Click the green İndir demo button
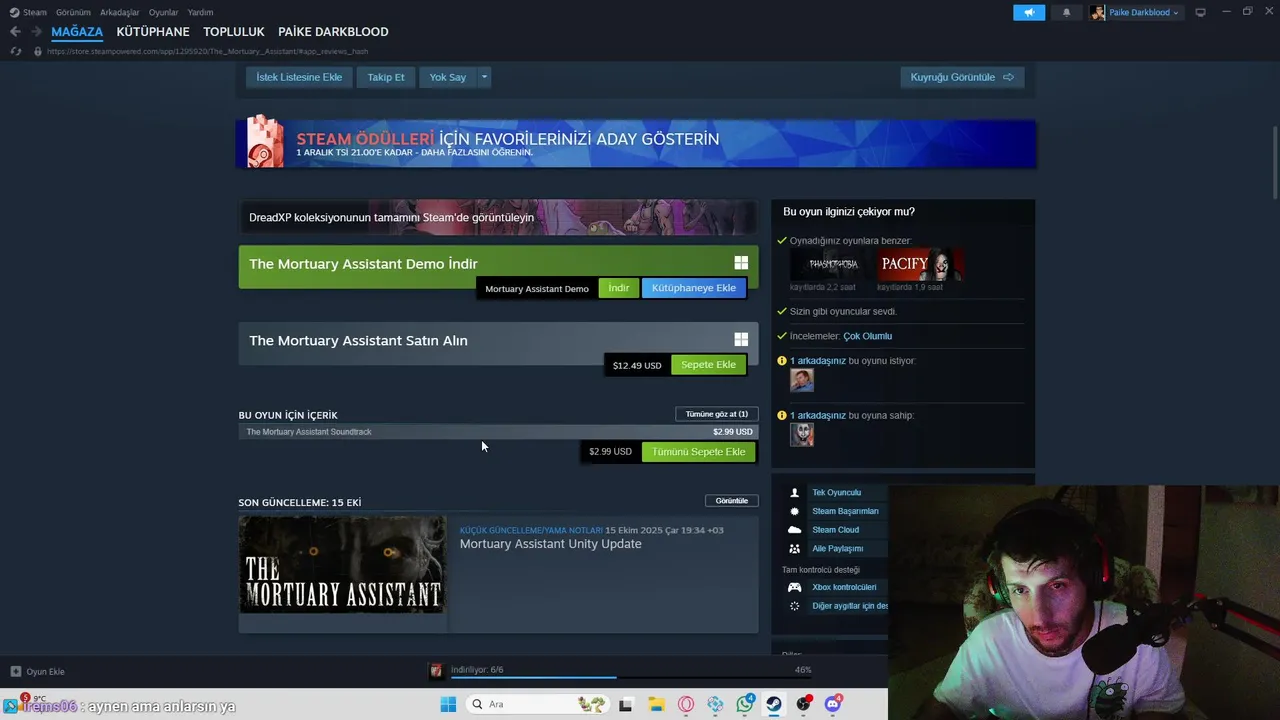The height and width of the screenshot is (720, 1280). tap(619, 288)
